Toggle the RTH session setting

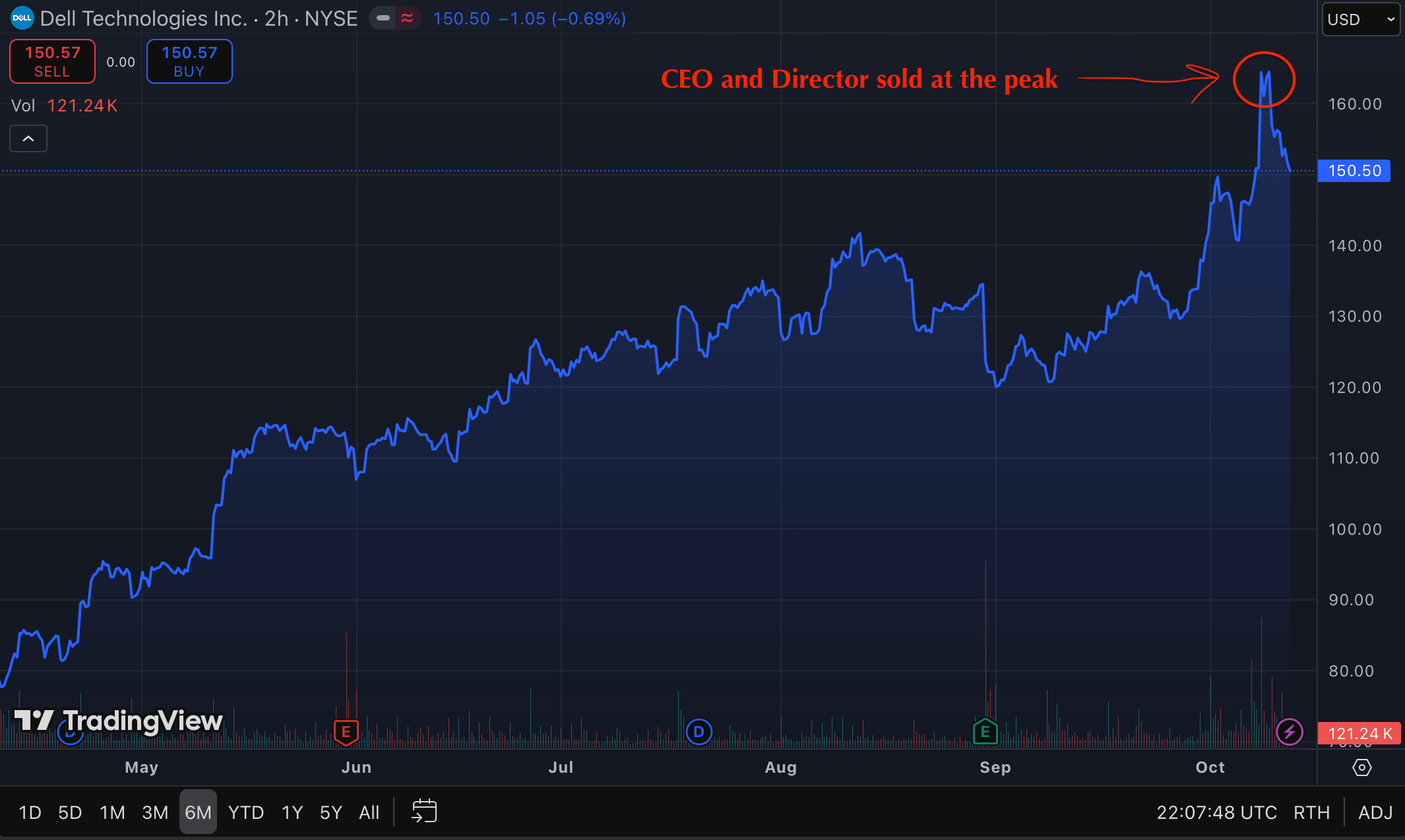[1311, 812]
